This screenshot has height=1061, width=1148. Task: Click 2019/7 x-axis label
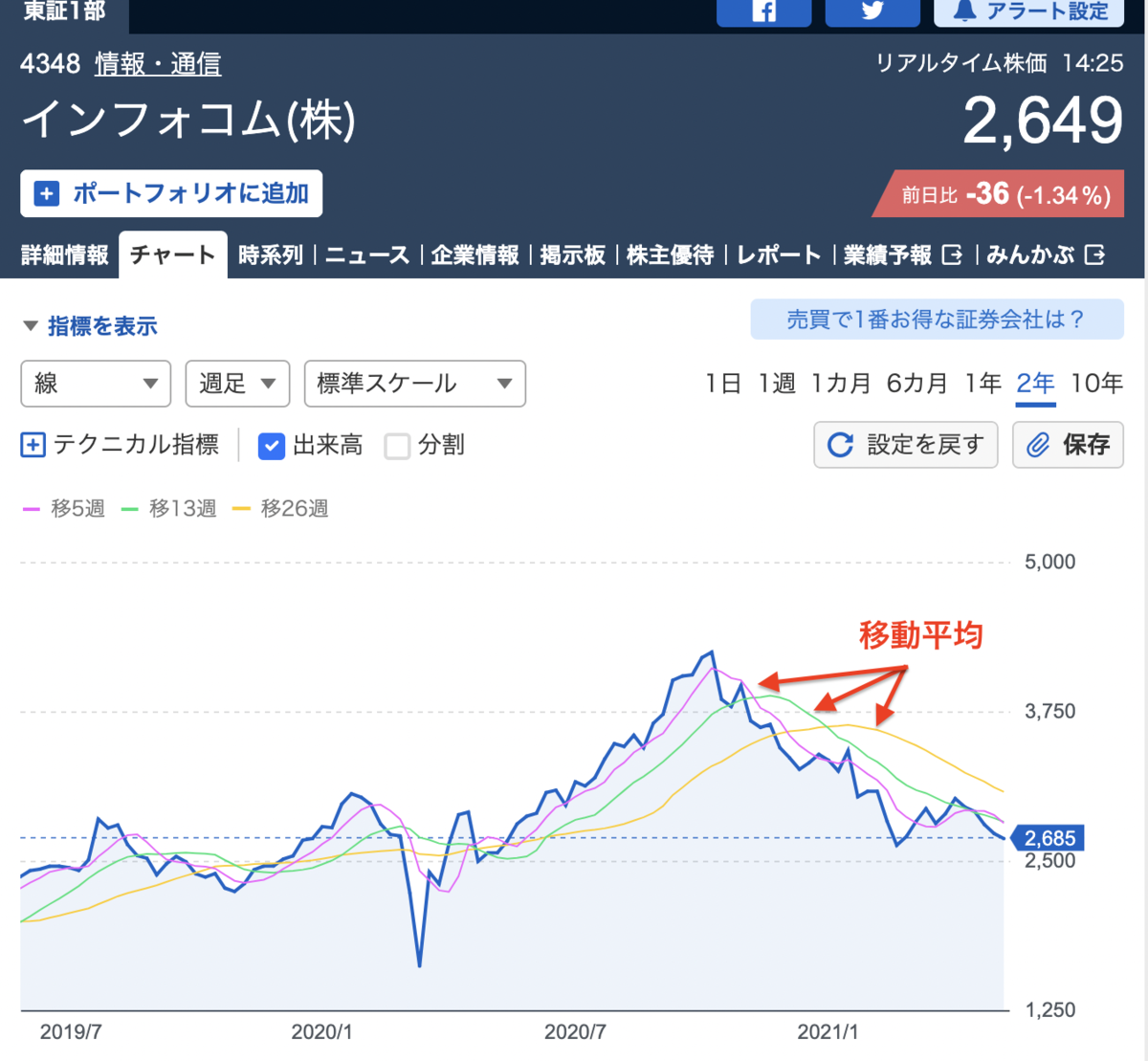tap(71, 1032)
